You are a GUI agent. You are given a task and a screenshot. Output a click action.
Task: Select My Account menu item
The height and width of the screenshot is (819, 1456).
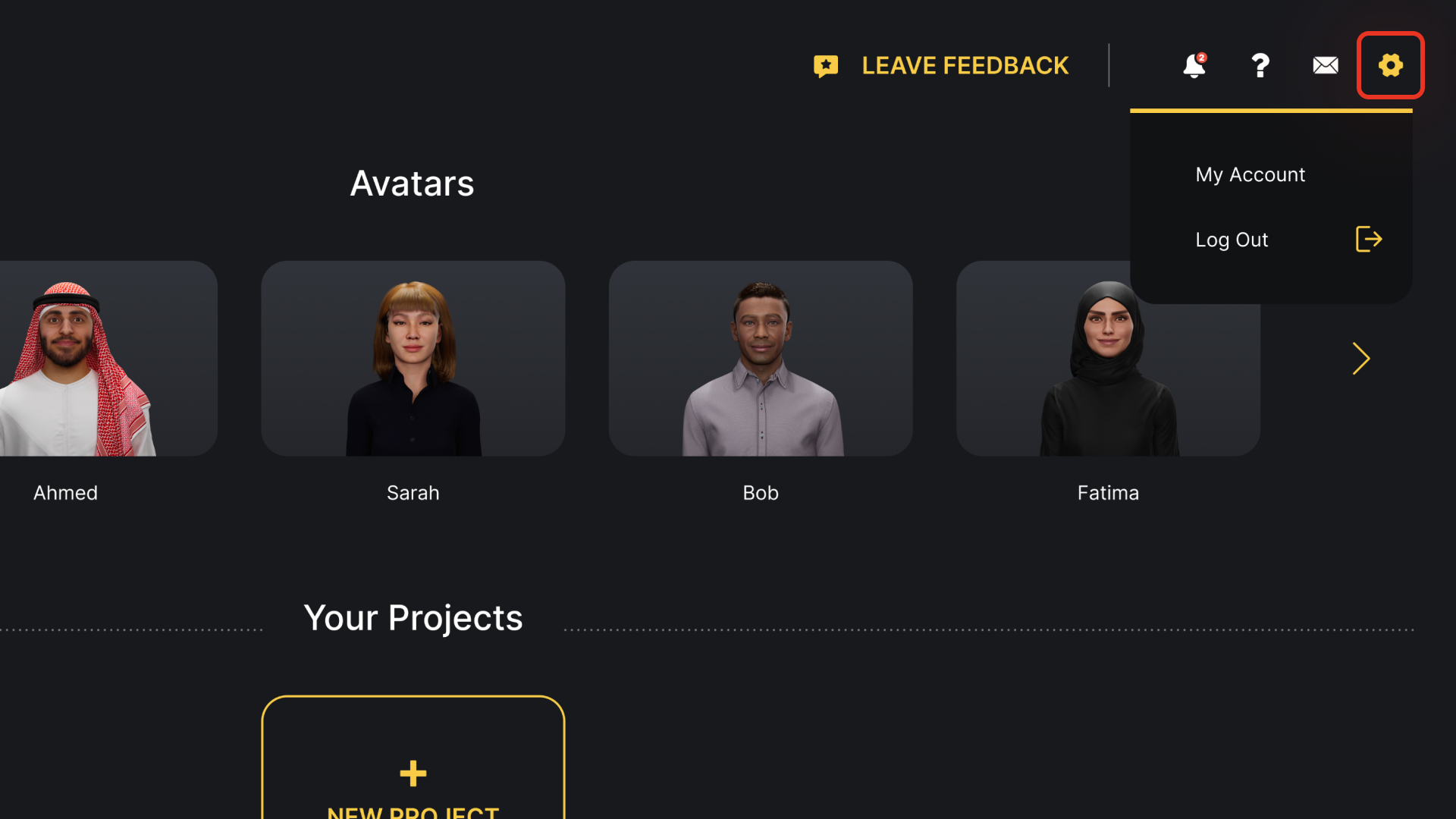[x=1250, y=174]
